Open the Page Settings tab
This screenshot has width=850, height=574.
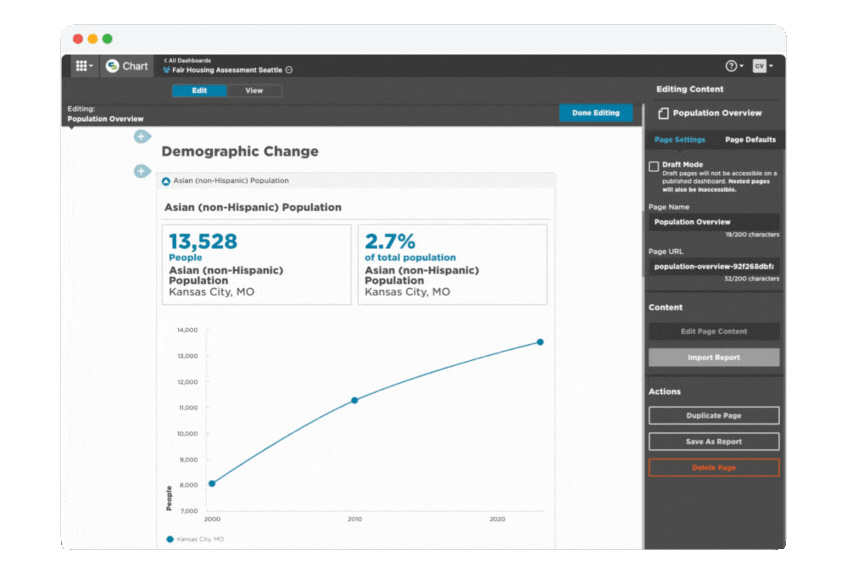(680, 140)
